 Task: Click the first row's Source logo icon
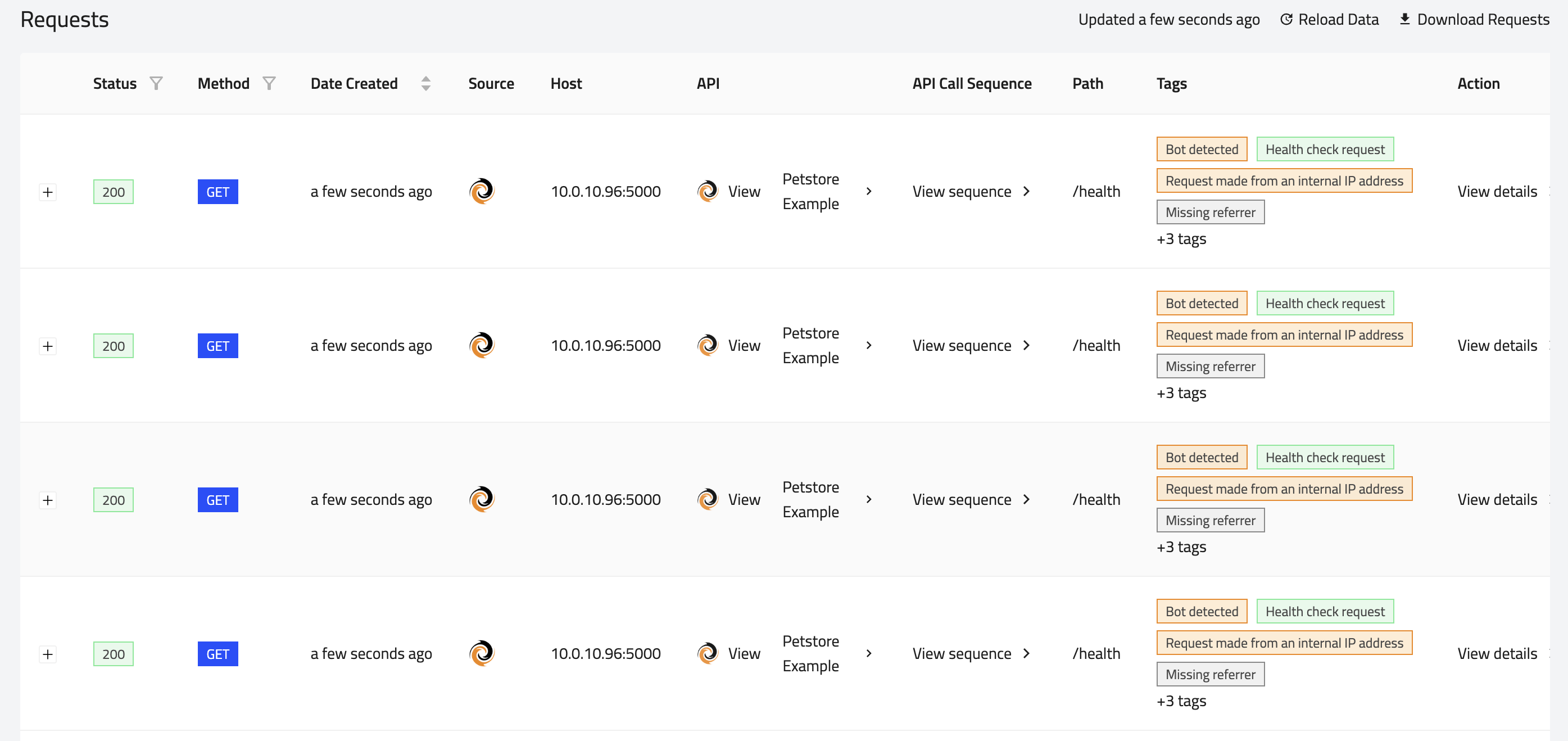pos(482,191)
